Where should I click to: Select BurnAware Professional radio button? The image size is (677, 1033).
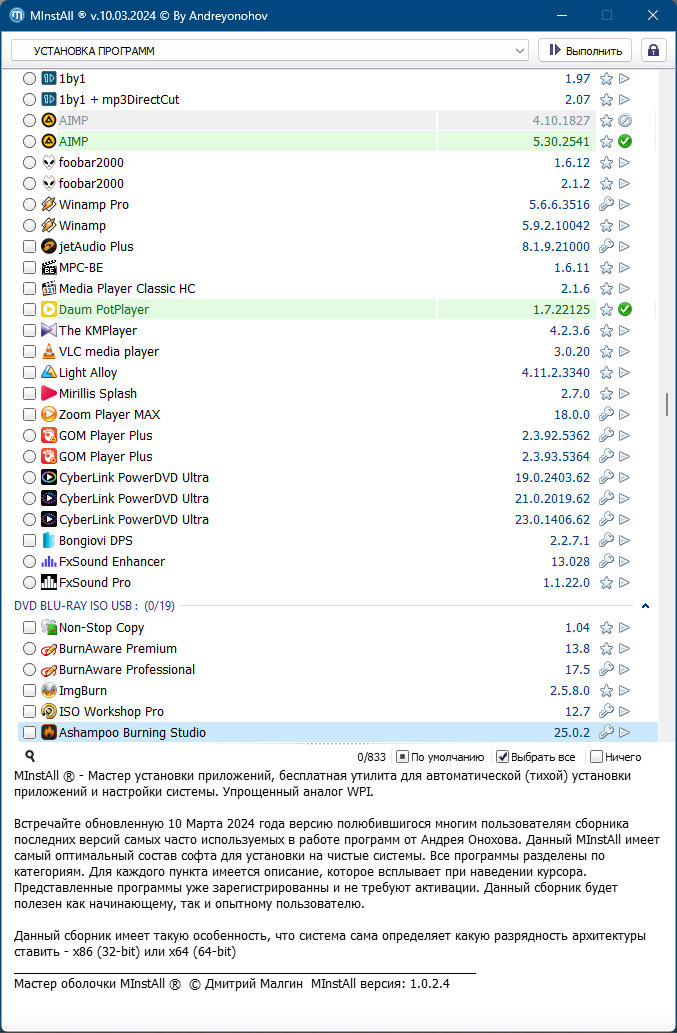pyautogui.click(x=30, y=670)
